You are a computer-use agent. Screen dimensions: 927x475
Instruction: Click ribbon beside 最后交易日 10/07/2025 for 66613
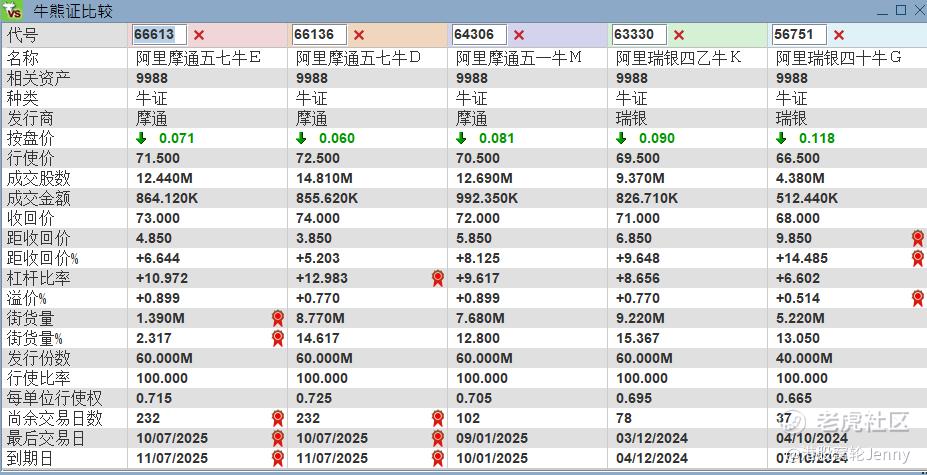click(278, 438)
